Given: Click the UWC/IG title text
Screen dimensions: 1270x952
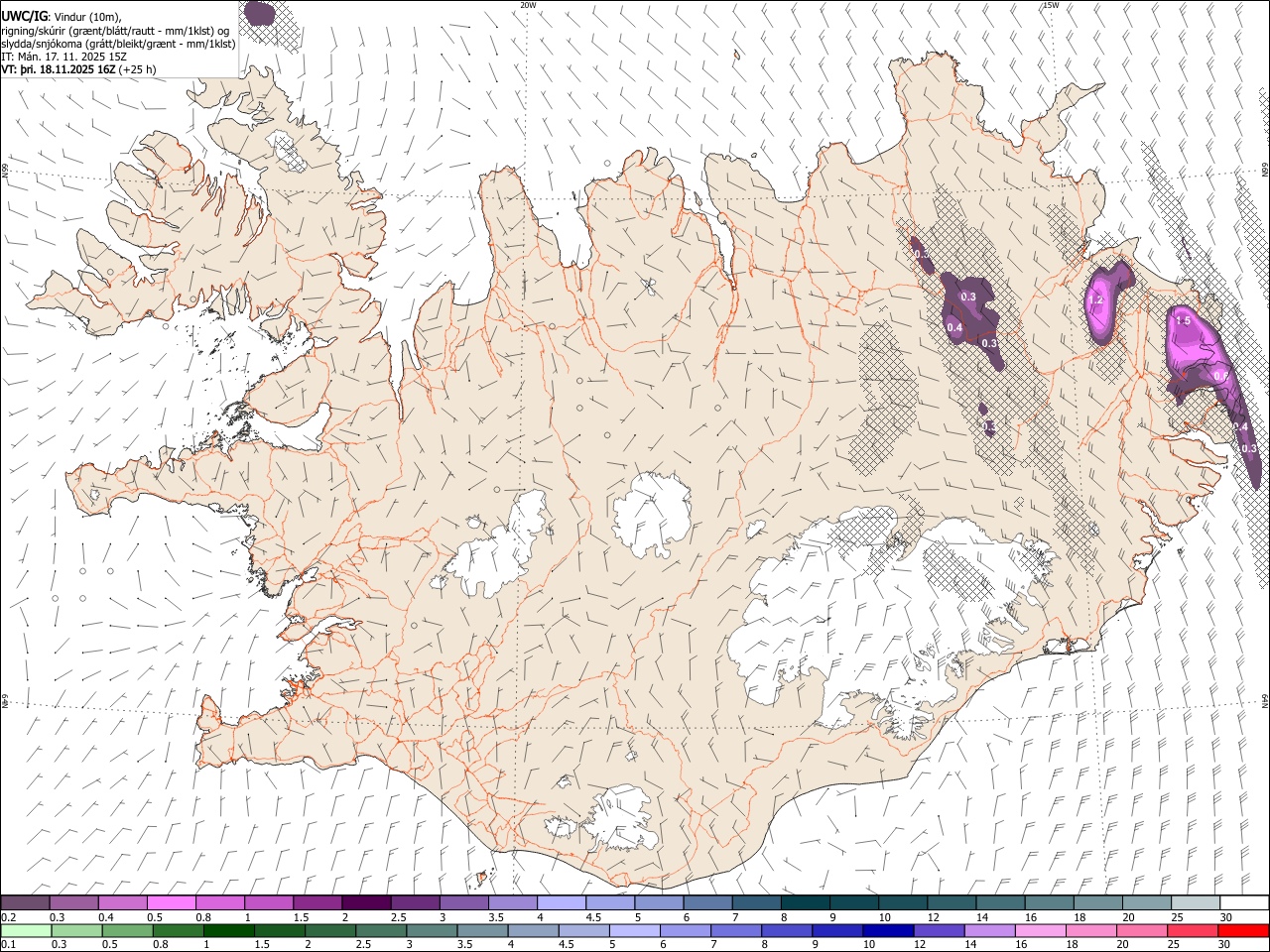Looking at the screenshot, I should coord(23,16).
